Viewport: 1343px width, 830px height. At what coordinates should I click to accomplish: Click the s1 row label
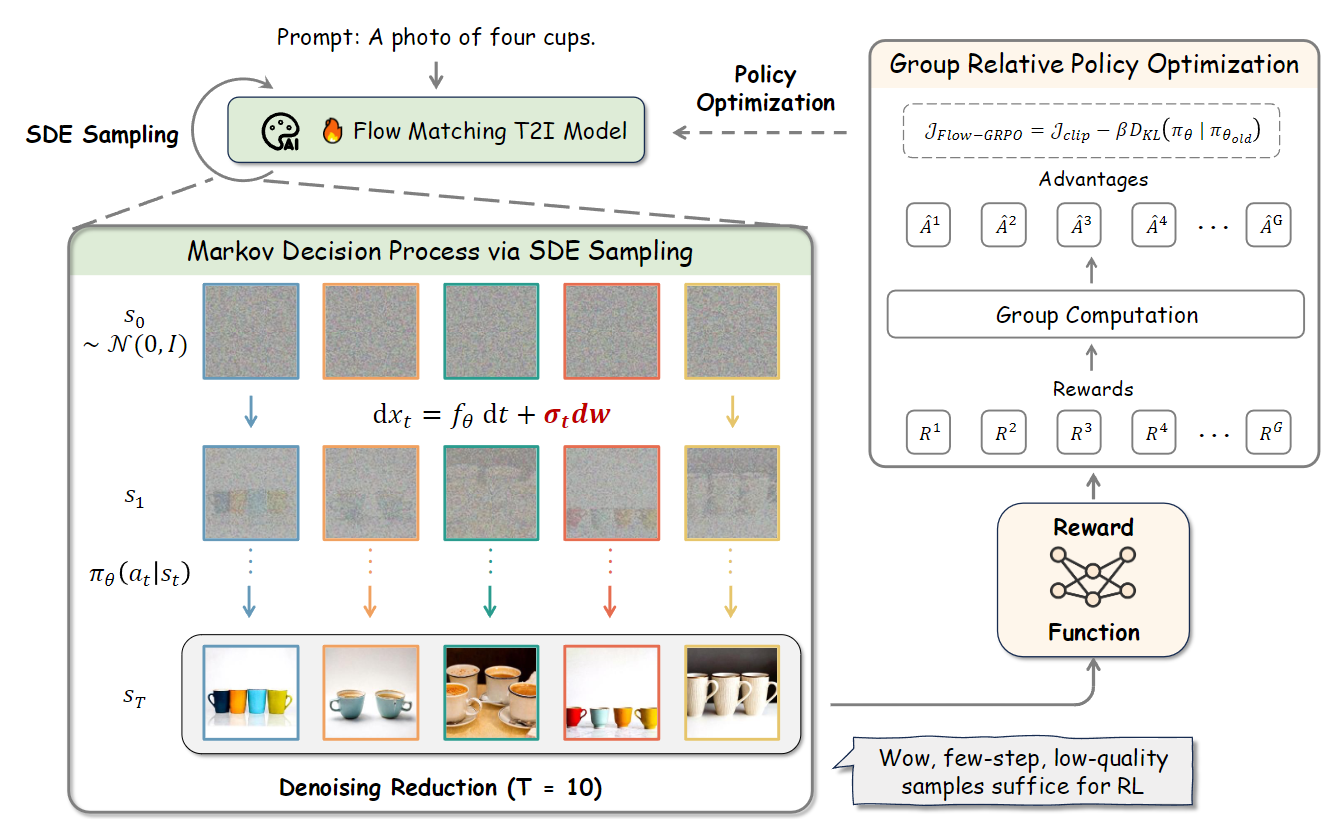pyautogui.click(x=134, y=495)
